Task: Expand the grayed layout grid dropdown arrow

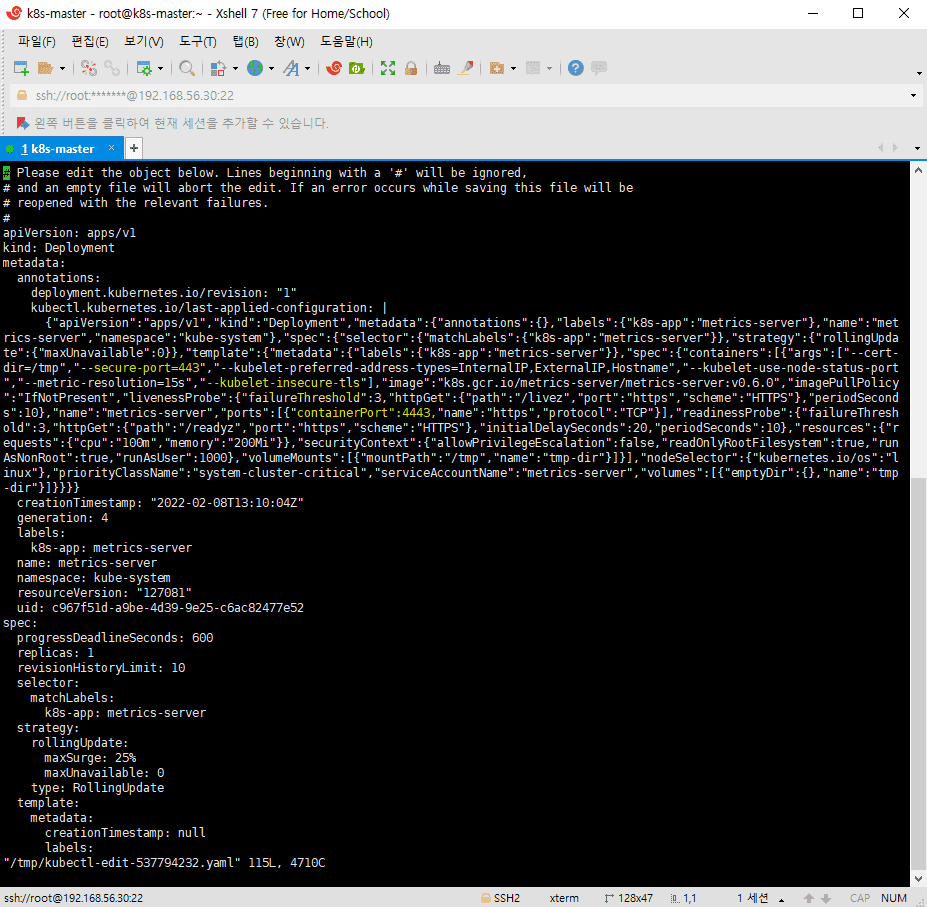Action: (x=549, y=69)
